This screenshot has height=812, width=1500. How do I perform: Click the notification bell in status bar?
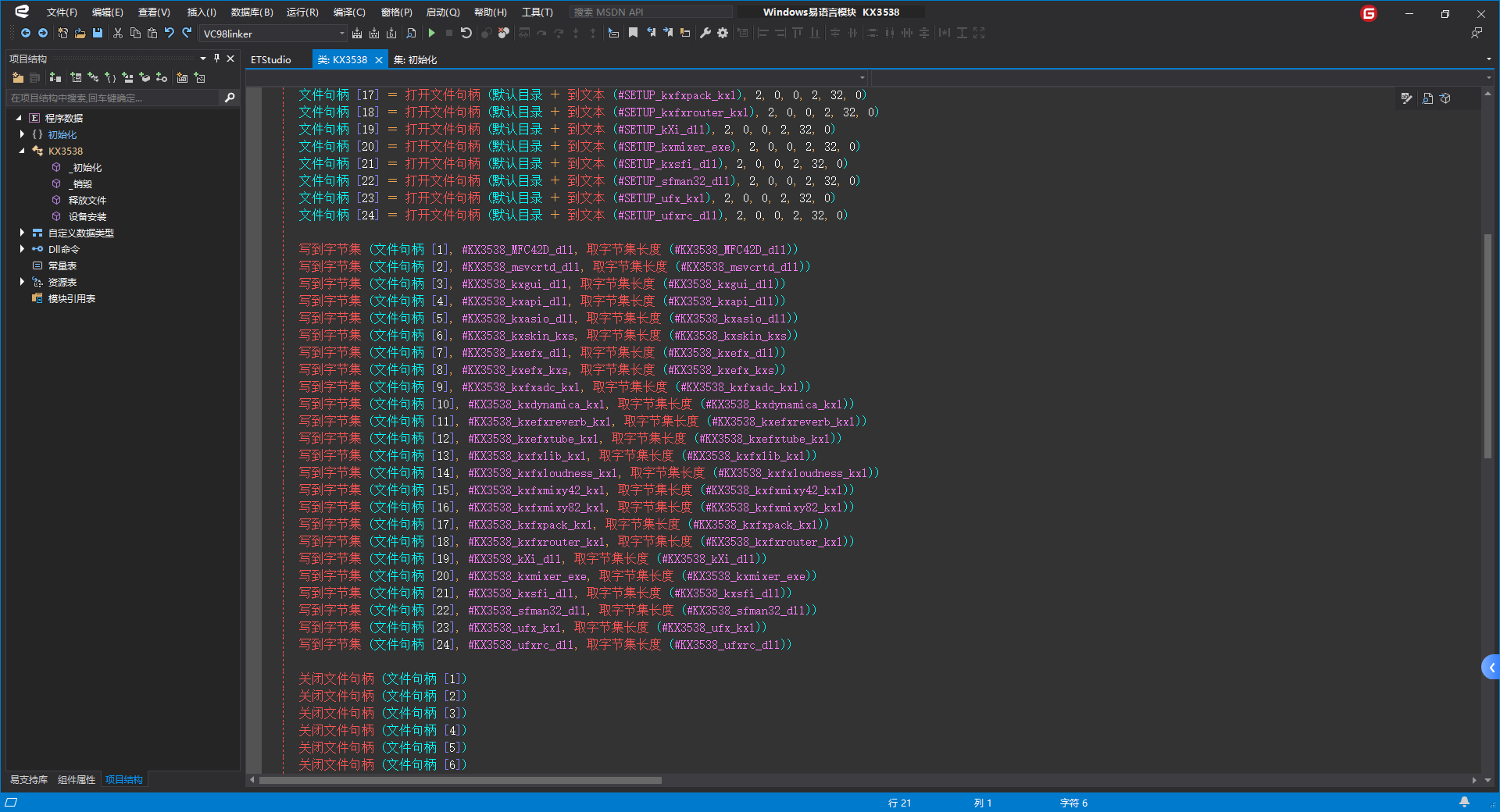click(x=1465, y=802)
